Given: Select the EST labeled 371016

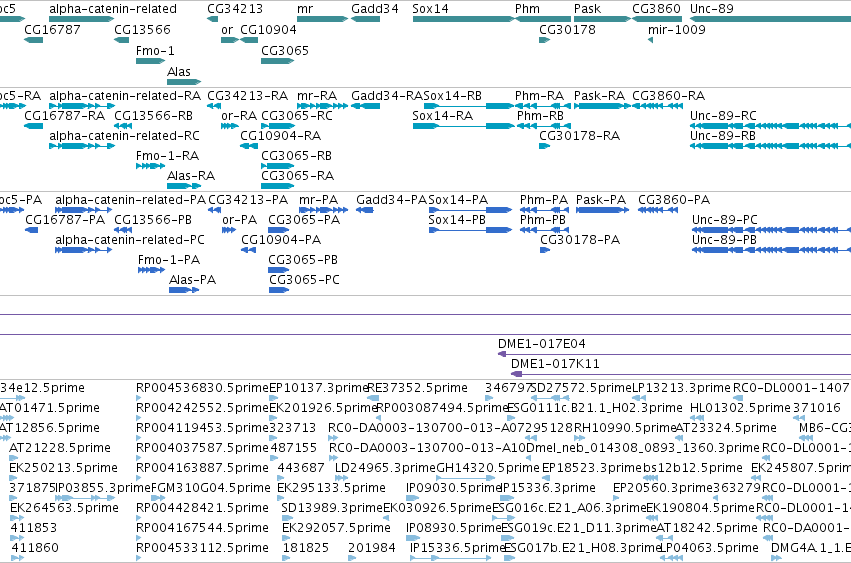Looking at the screenshot, I should [817, 408].
